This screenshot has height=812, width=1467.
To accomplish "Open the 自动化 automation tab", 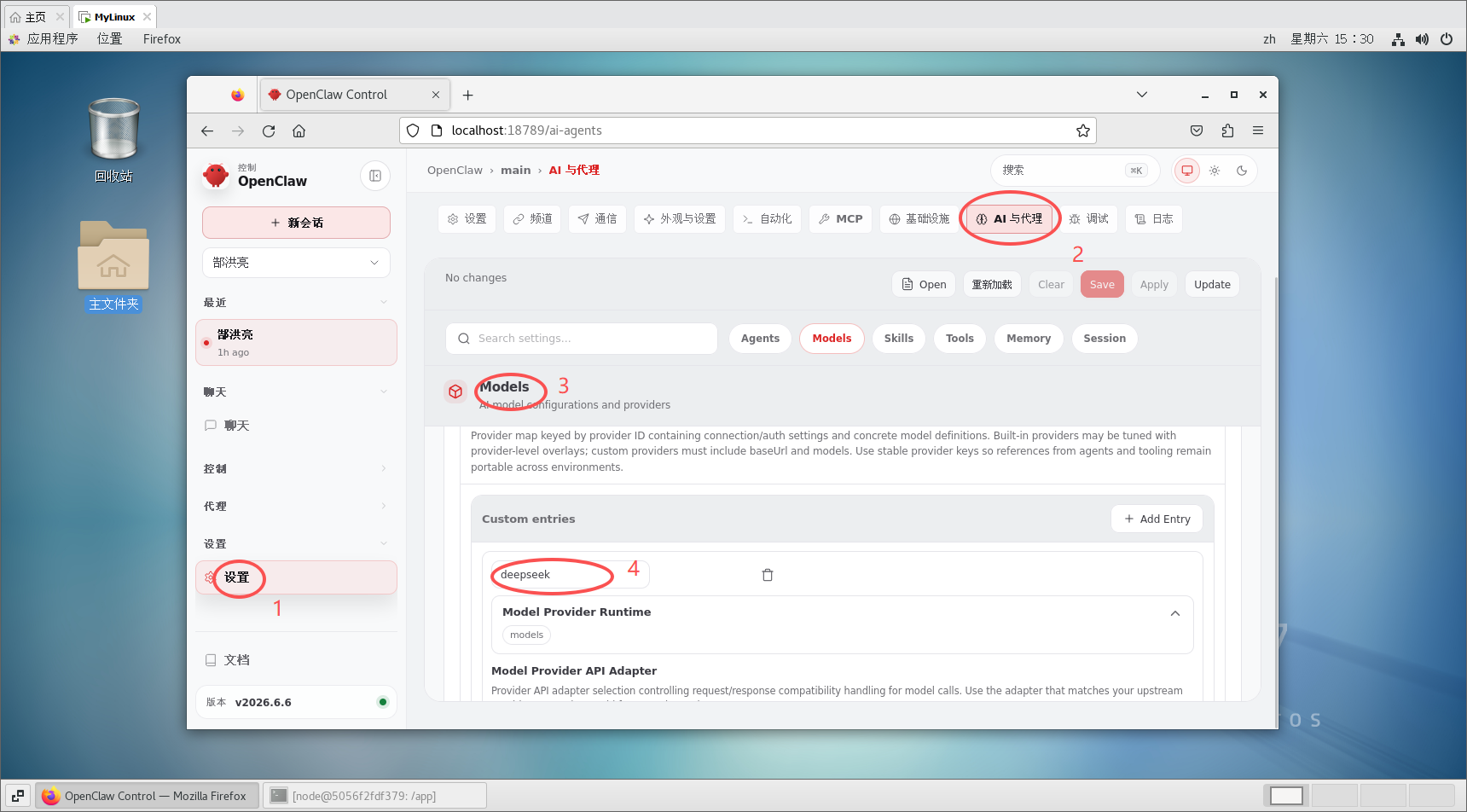I will click(x=767, y=219).
